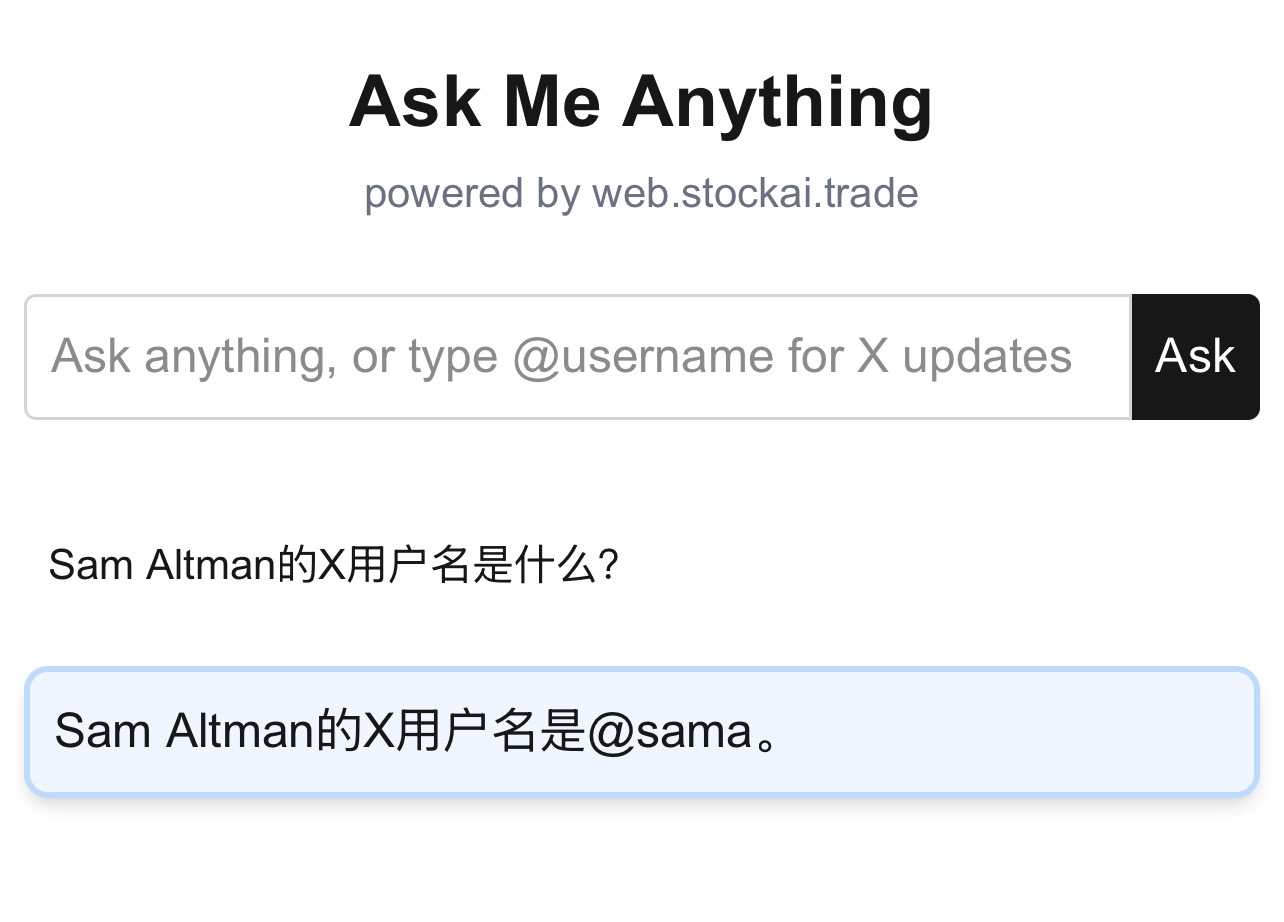This screenshot has width=1284, height=922.
Task: Click 'Sam Altman' in the answer box
Action: pos(185,731)
